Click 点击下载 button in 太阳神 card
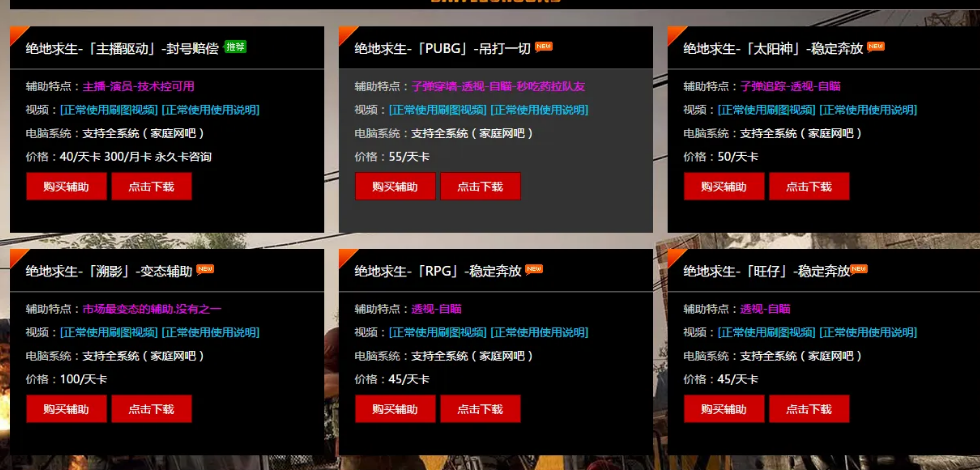 pyautogui.click(x=809, y=186)
